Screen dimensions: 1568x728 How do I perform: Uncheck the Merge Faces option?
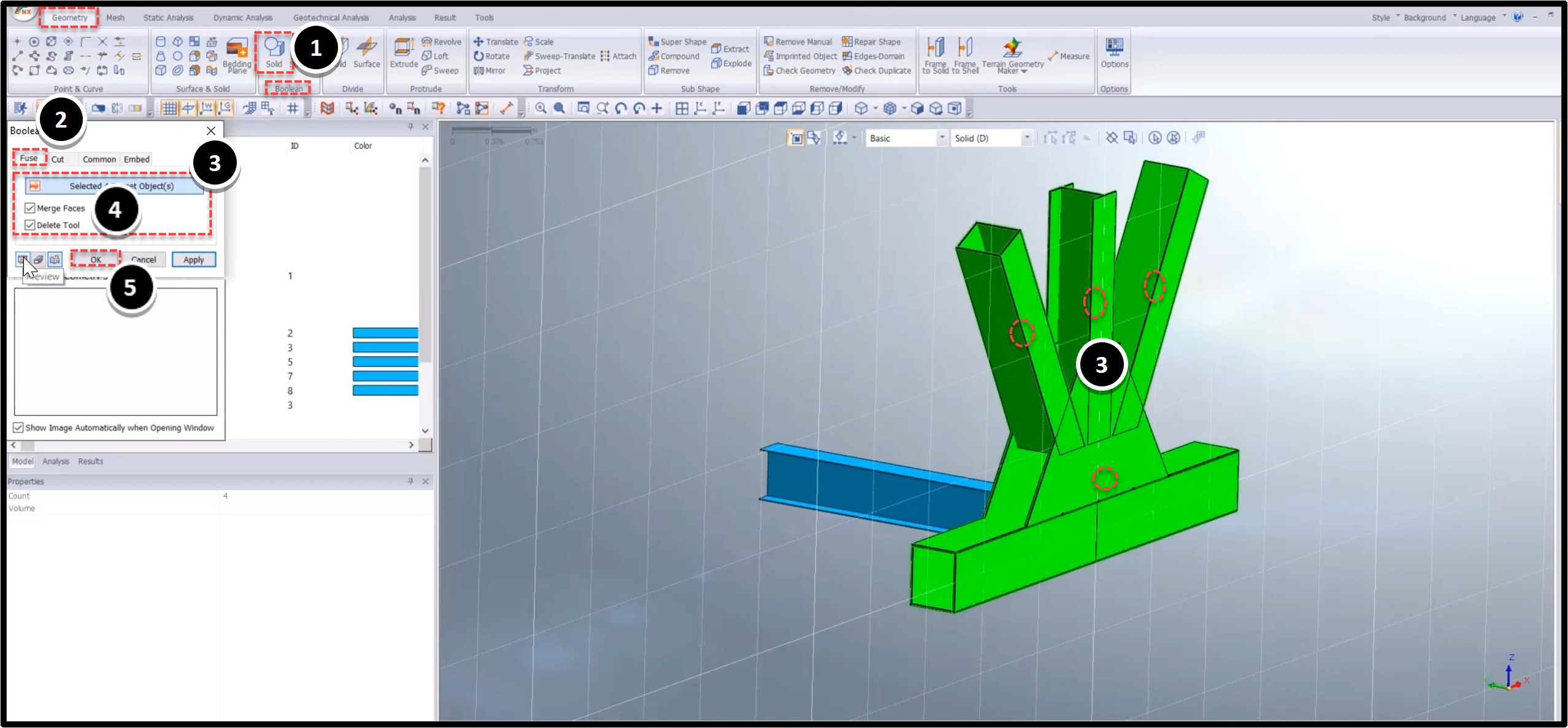click(29, 208)
